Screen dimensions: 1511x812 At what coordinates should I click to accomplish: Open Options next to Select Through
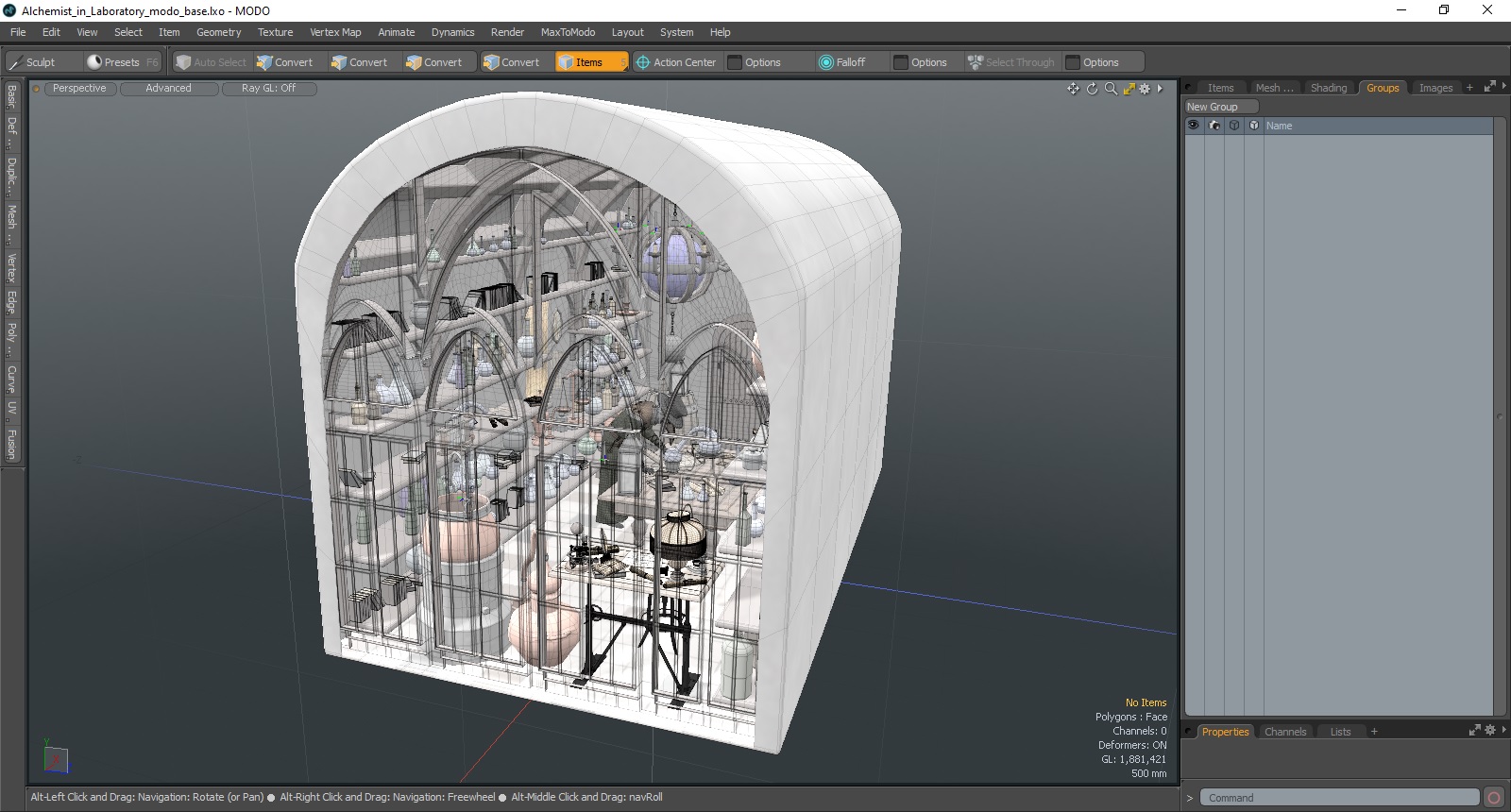tap(1102, 62)
